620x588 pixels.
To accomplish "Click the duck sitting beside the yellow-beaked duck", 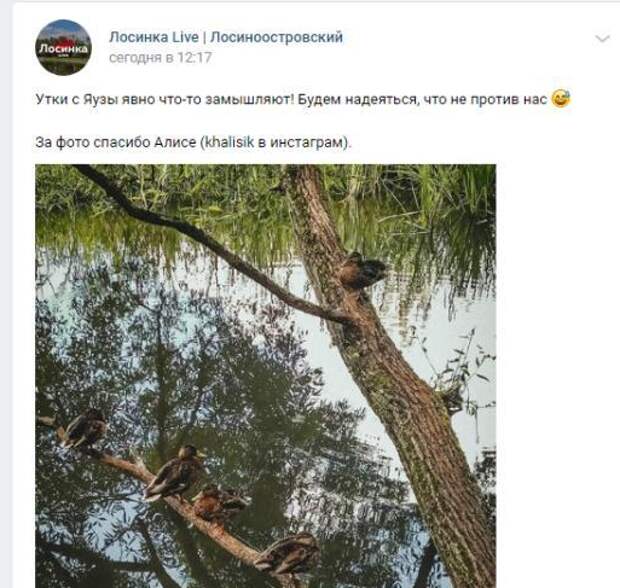I will [x=219, y=502].
